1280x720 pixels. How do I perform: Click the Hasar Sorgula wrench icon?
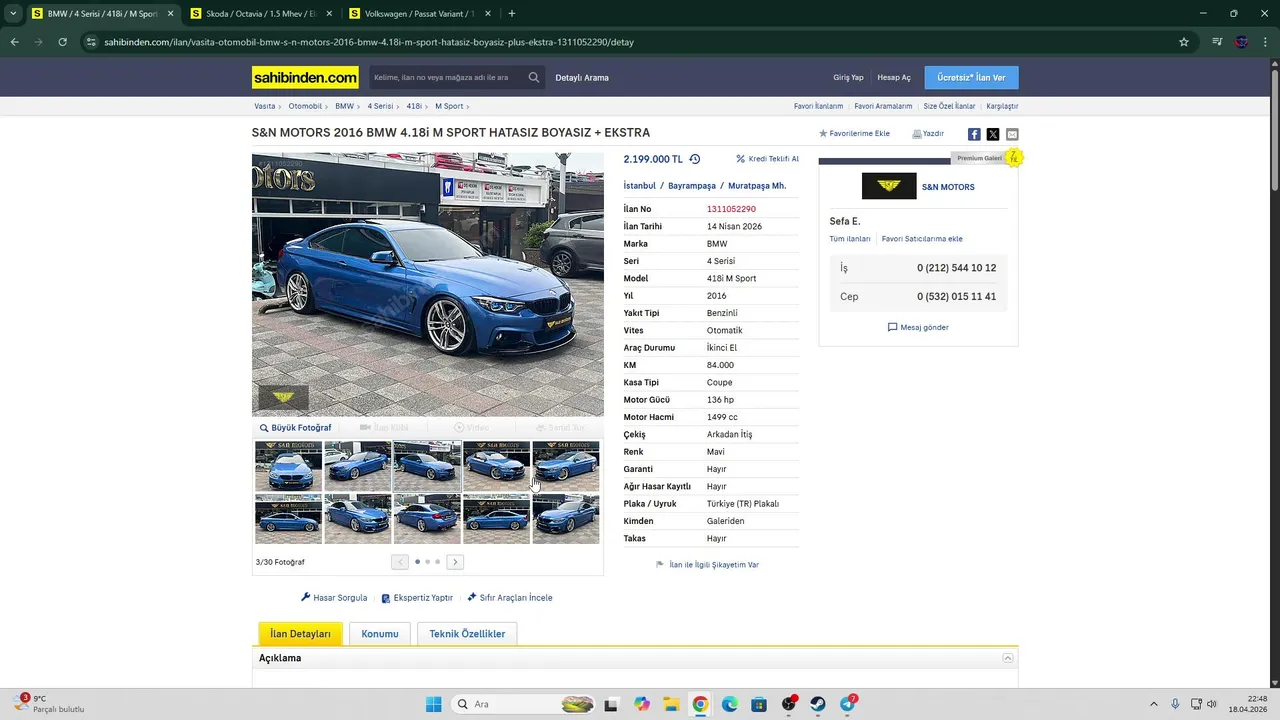tap(306, 598)
